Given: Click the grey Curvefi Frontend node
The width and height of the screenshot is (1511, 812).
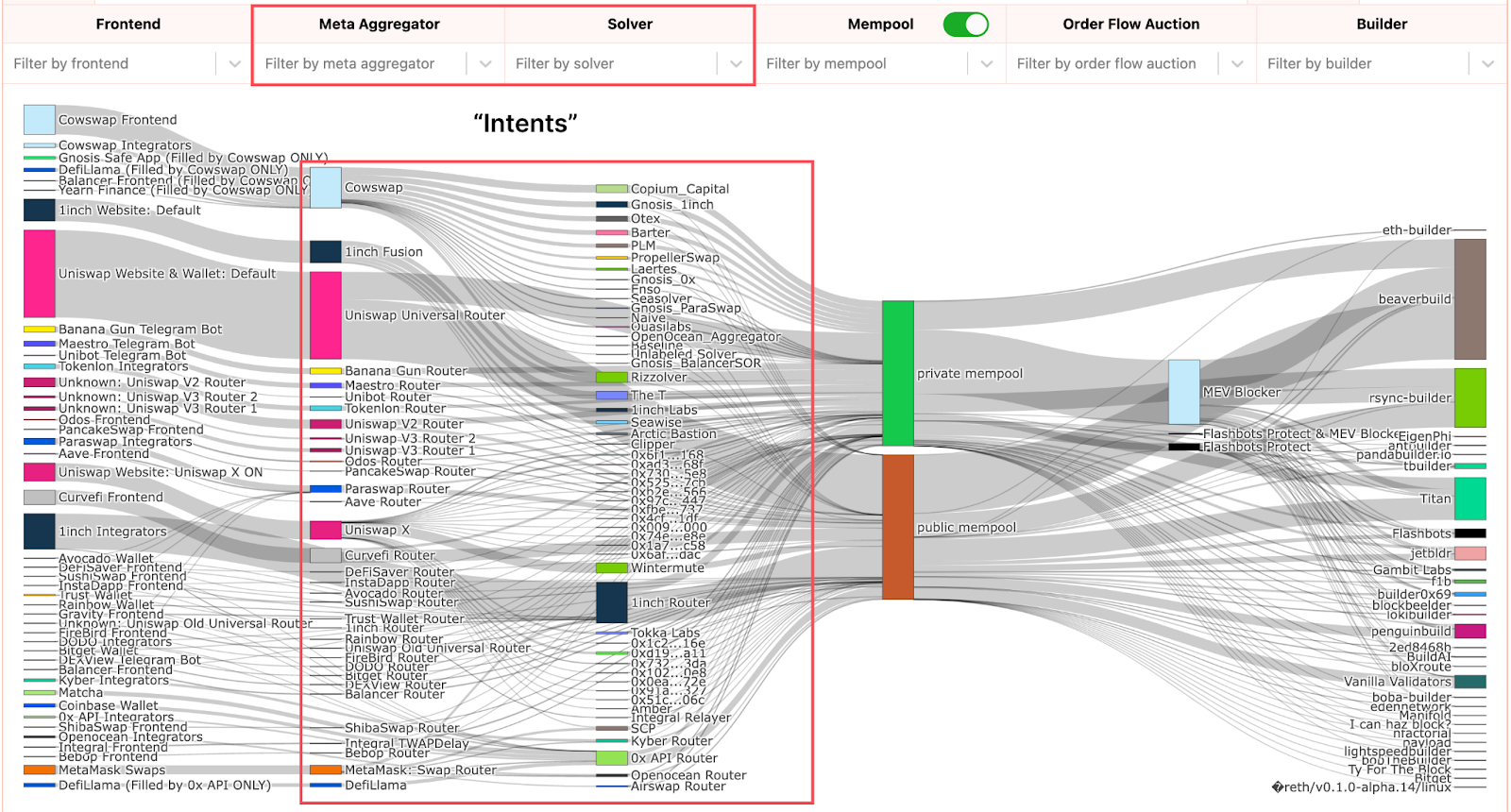Looking at the screenshot, I should 40,497.
